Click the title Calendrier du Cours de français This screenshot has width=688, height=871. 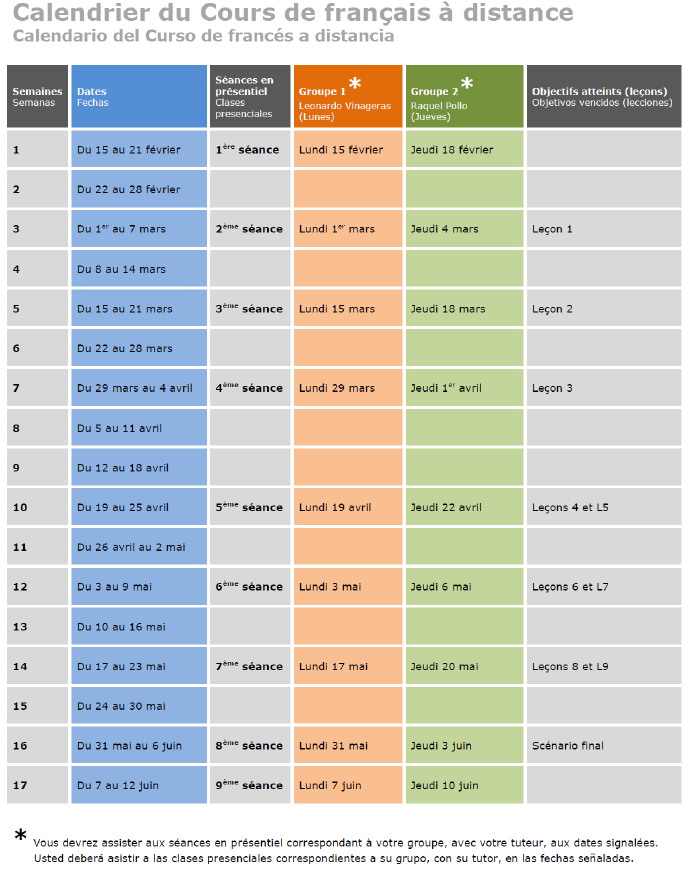tap(293, 14)
